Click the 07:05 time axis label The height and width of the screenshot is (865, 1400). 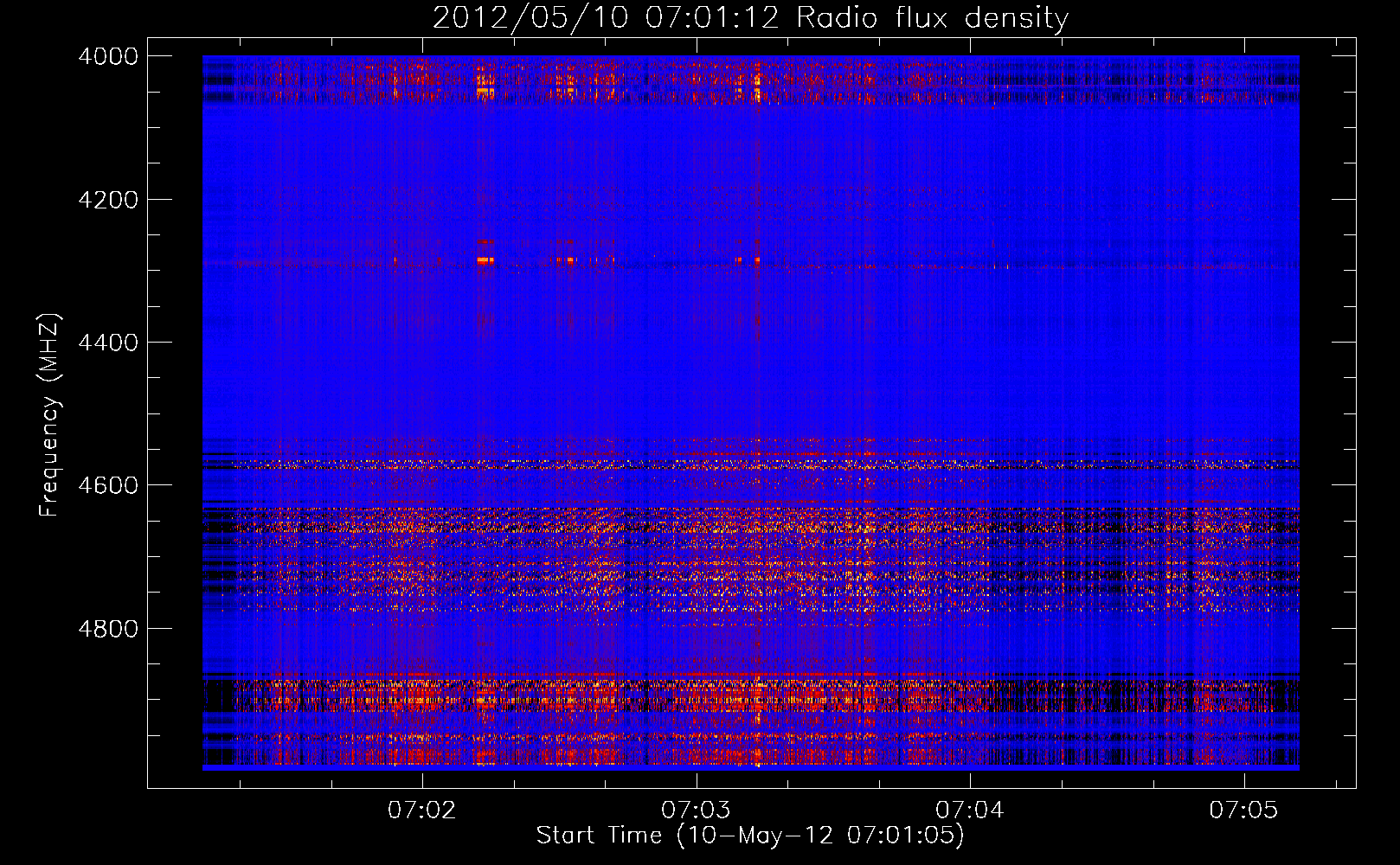pos(1243,810)
